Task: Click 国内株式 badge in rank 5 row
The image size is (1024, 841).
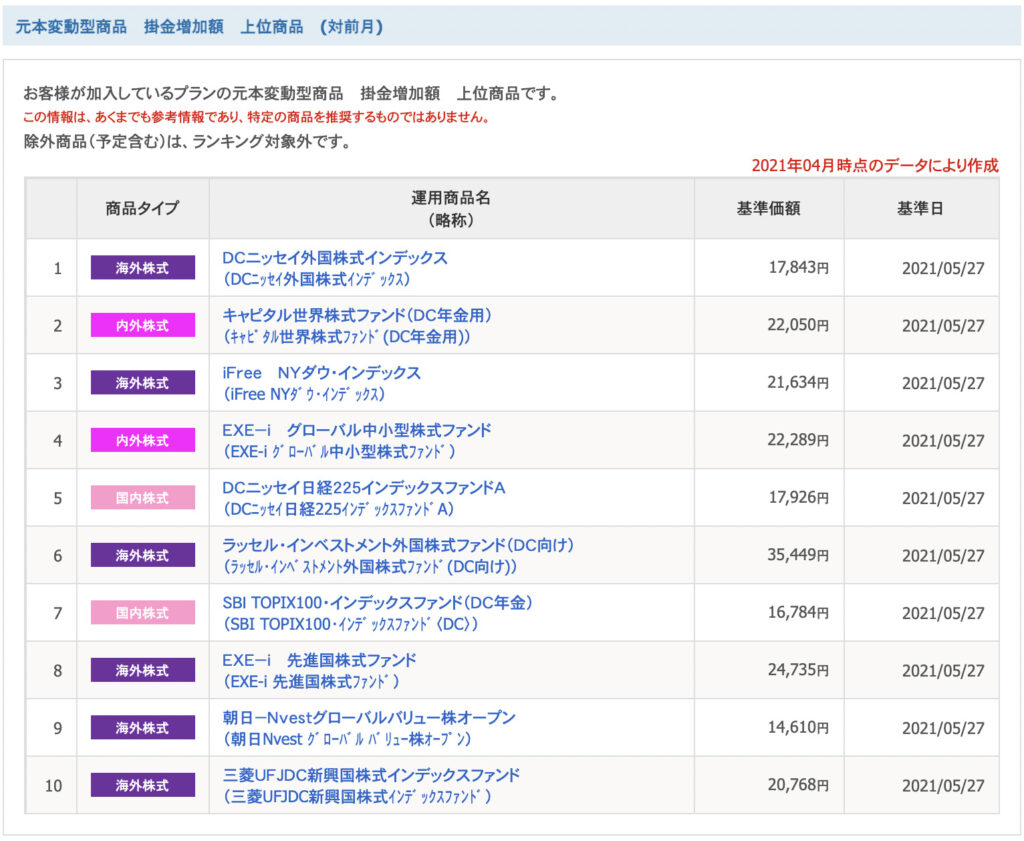Action: pyautogui.click(x=142, y=498)
